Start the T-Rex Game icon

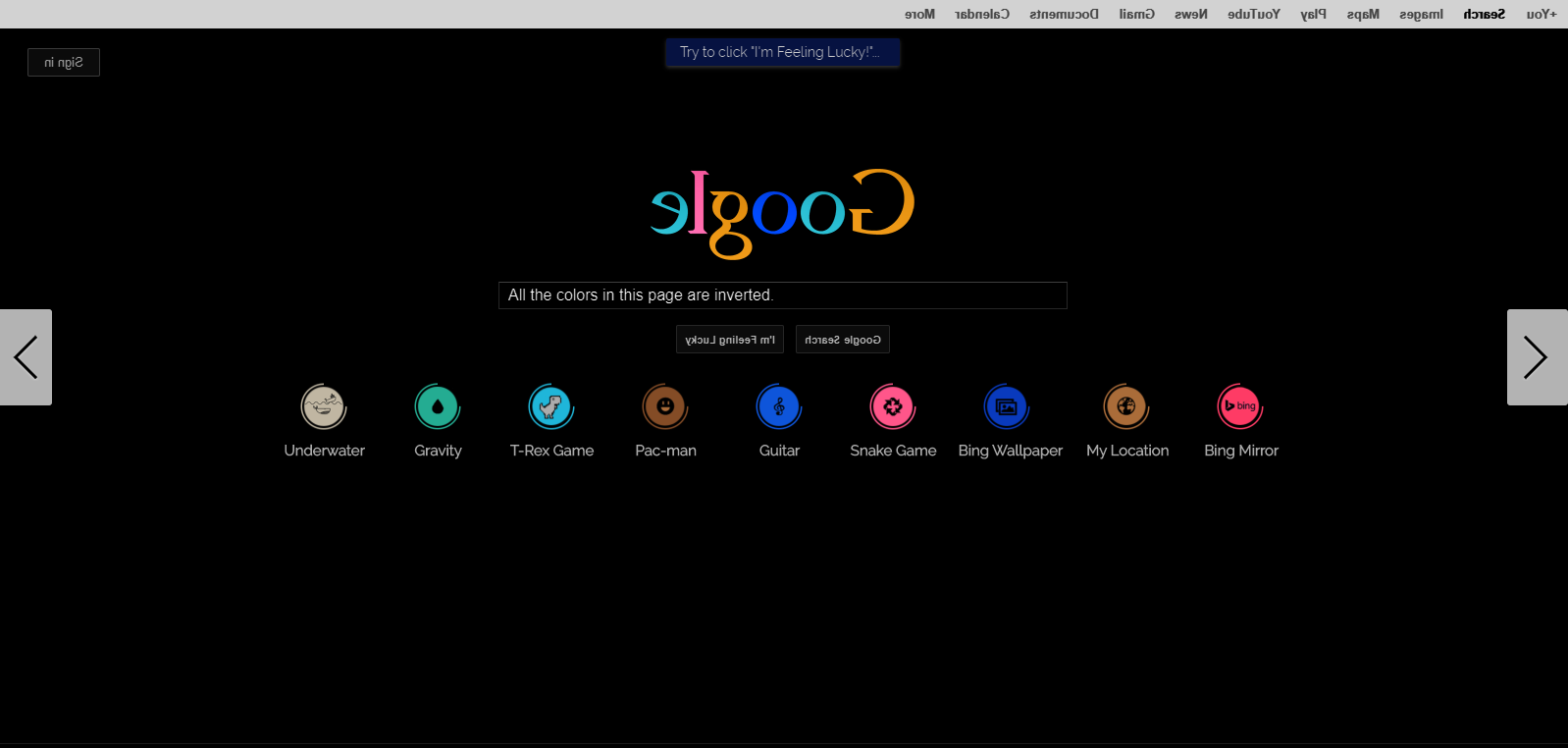pyautogui.click(x=551, y=406)
